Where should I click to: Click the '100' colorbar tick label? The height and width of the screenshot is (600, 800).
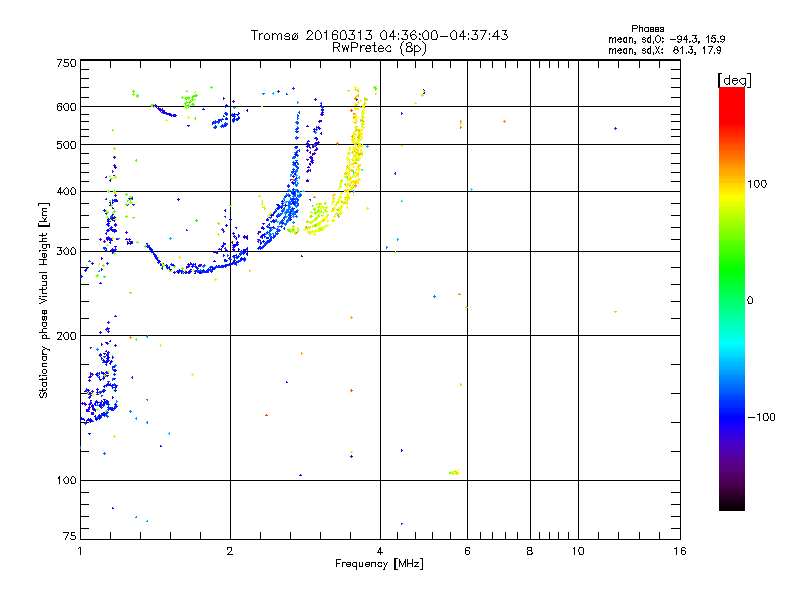coord(757,184)
